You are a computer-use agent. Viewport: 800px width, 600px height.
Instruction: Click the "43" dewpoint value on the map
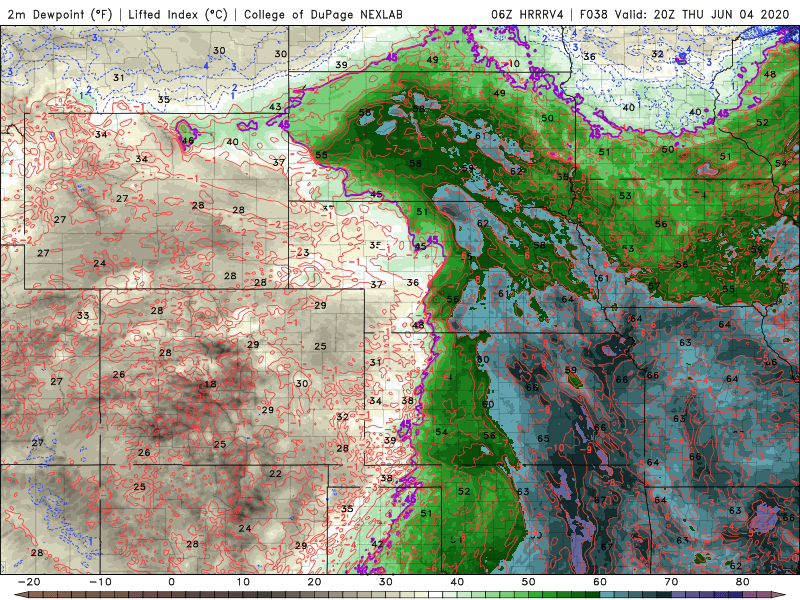click(x=275, y=107)
